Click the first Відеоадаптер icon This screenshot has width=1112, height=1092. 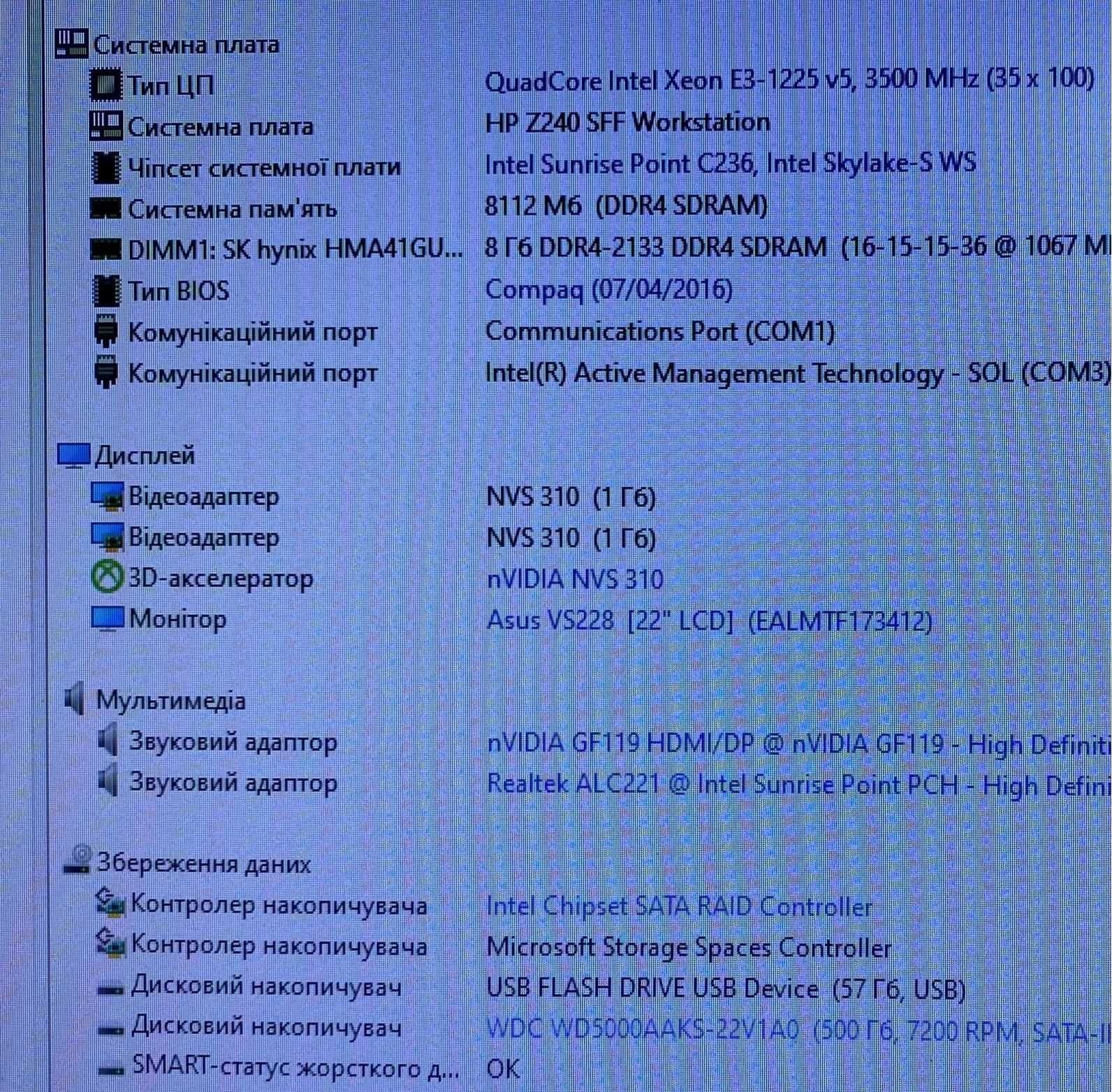pos(108,496)
